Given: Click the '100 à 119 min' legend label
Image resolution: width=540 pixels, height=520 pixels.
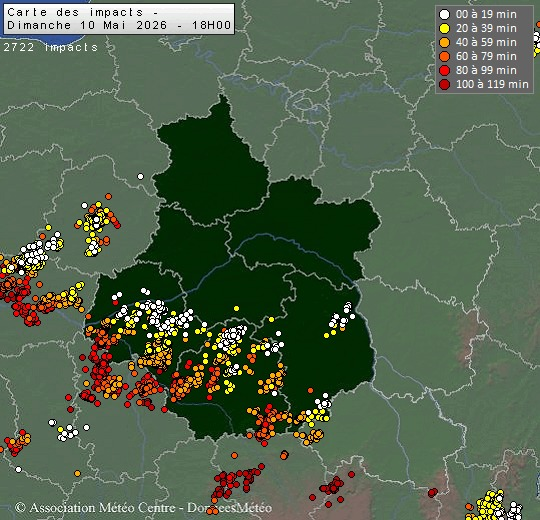Looking at the screenshot, I should (492, 84).
